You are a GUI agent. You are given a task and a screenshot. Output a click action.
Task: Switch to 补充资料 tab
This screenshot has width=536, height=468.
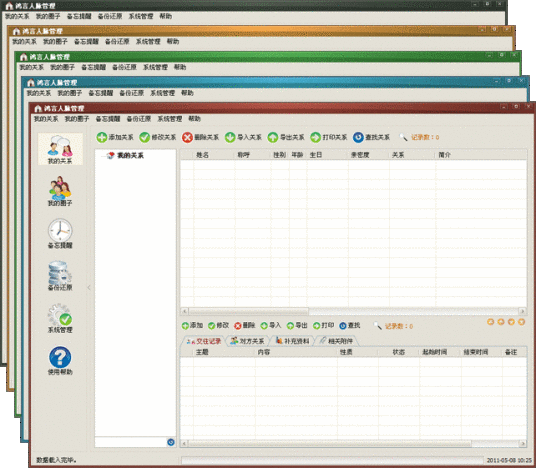tap(292, 341)
